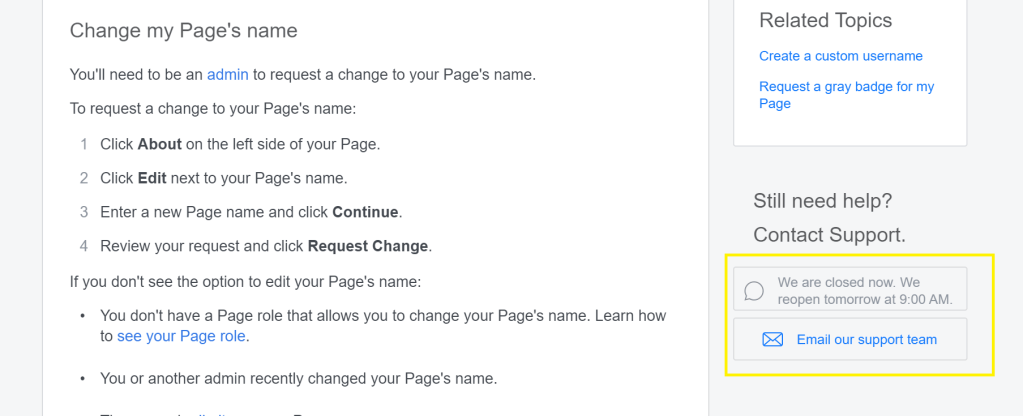Click "To request a change to your Page's name" line
This screenshot has width=1023, height=416.
click(212, 108)
